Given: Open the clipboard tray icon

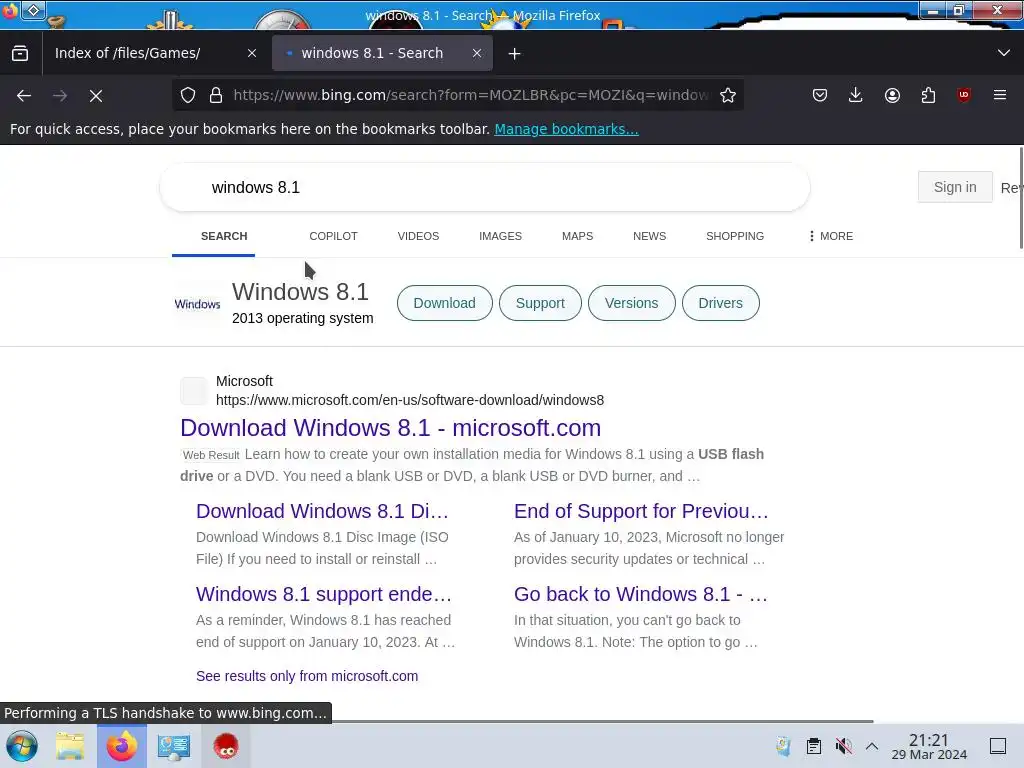Looking at the screenshot, I should (814, 746).
